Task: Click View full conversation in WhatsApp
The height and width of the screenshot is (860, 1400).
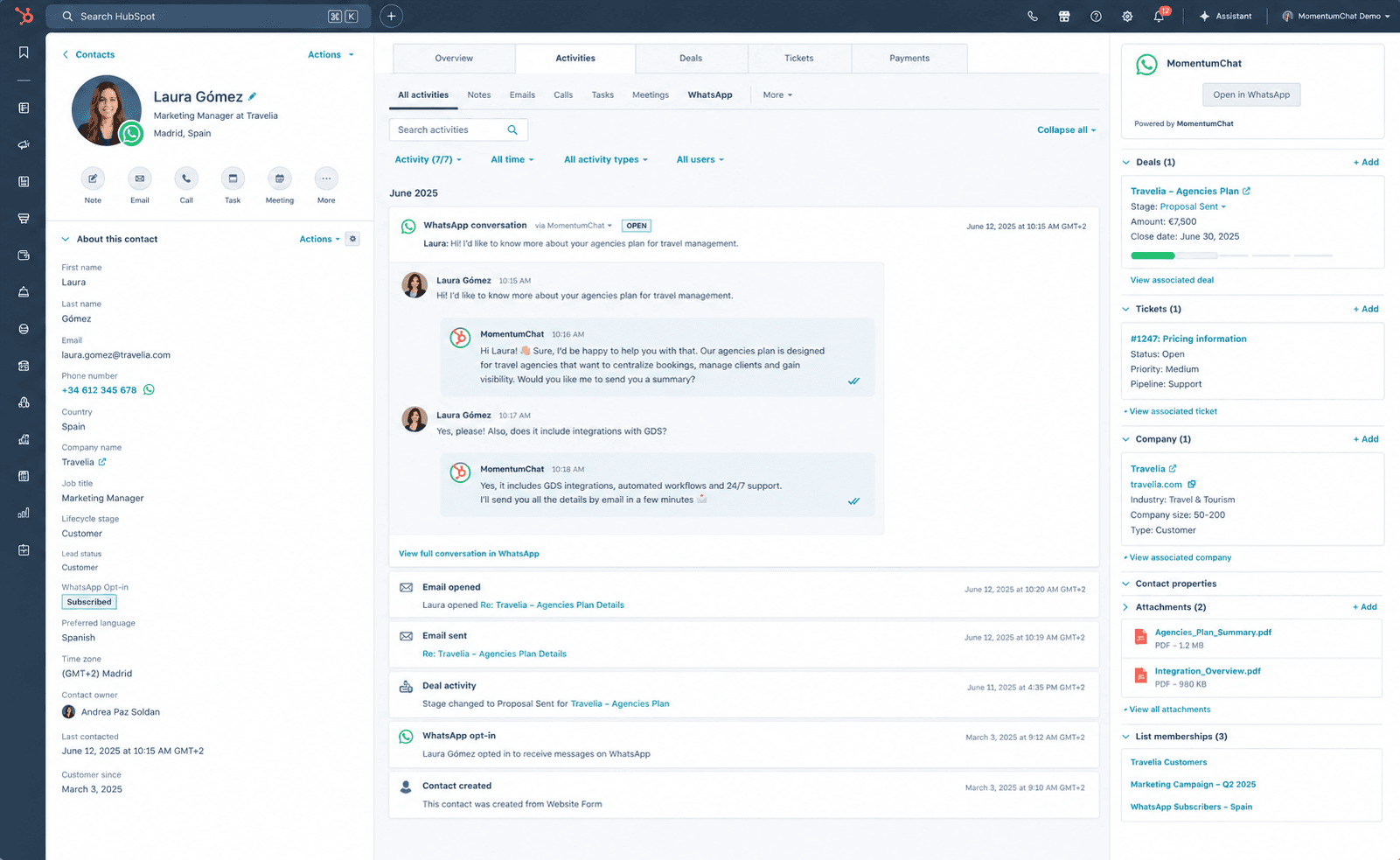Action: tap(469, 554)
